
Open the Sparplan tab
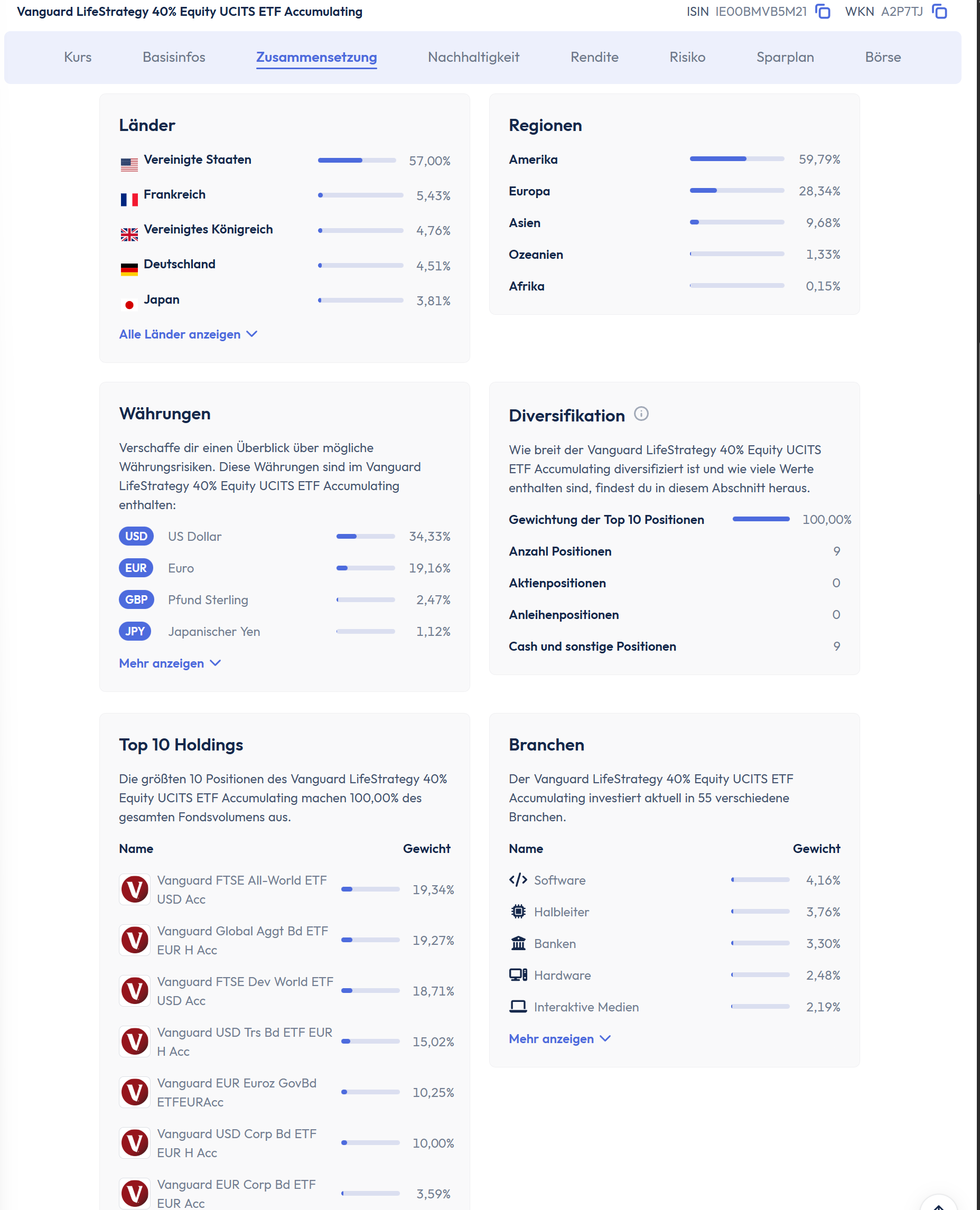pos(785,57)
